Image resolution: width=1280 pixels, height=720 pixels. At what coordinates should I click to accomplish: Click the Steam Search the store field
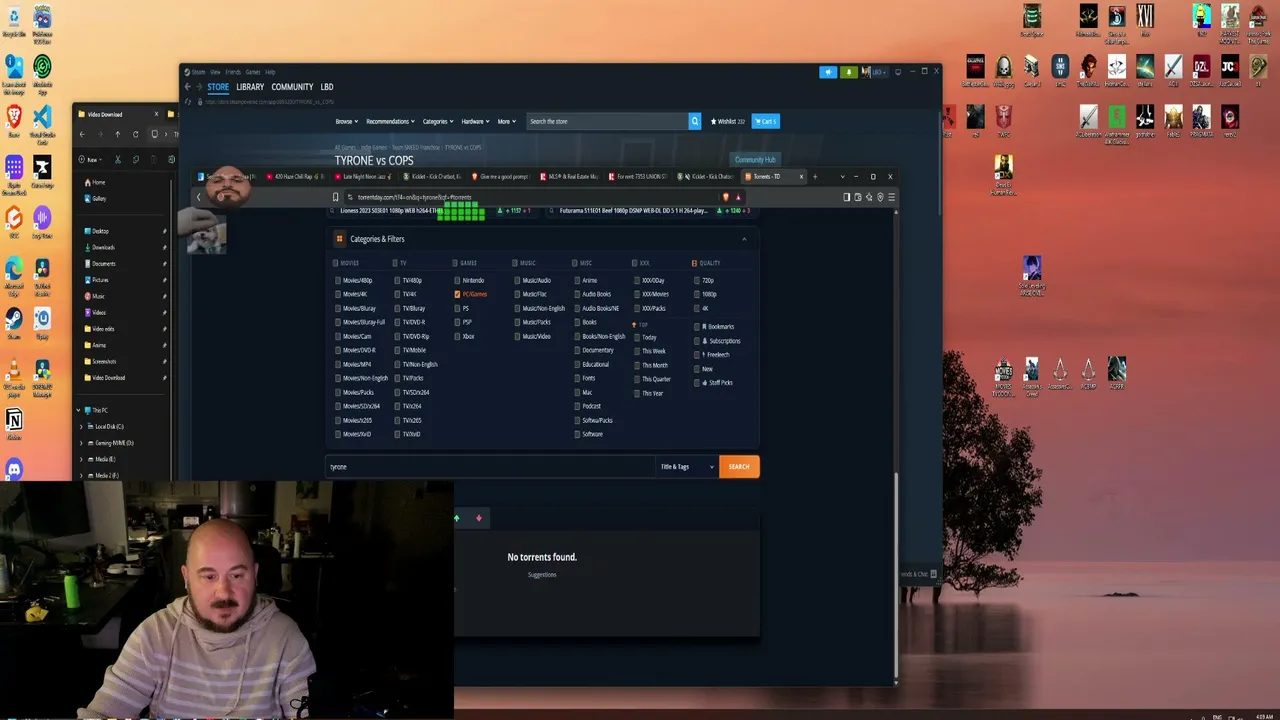pos(606,121)
